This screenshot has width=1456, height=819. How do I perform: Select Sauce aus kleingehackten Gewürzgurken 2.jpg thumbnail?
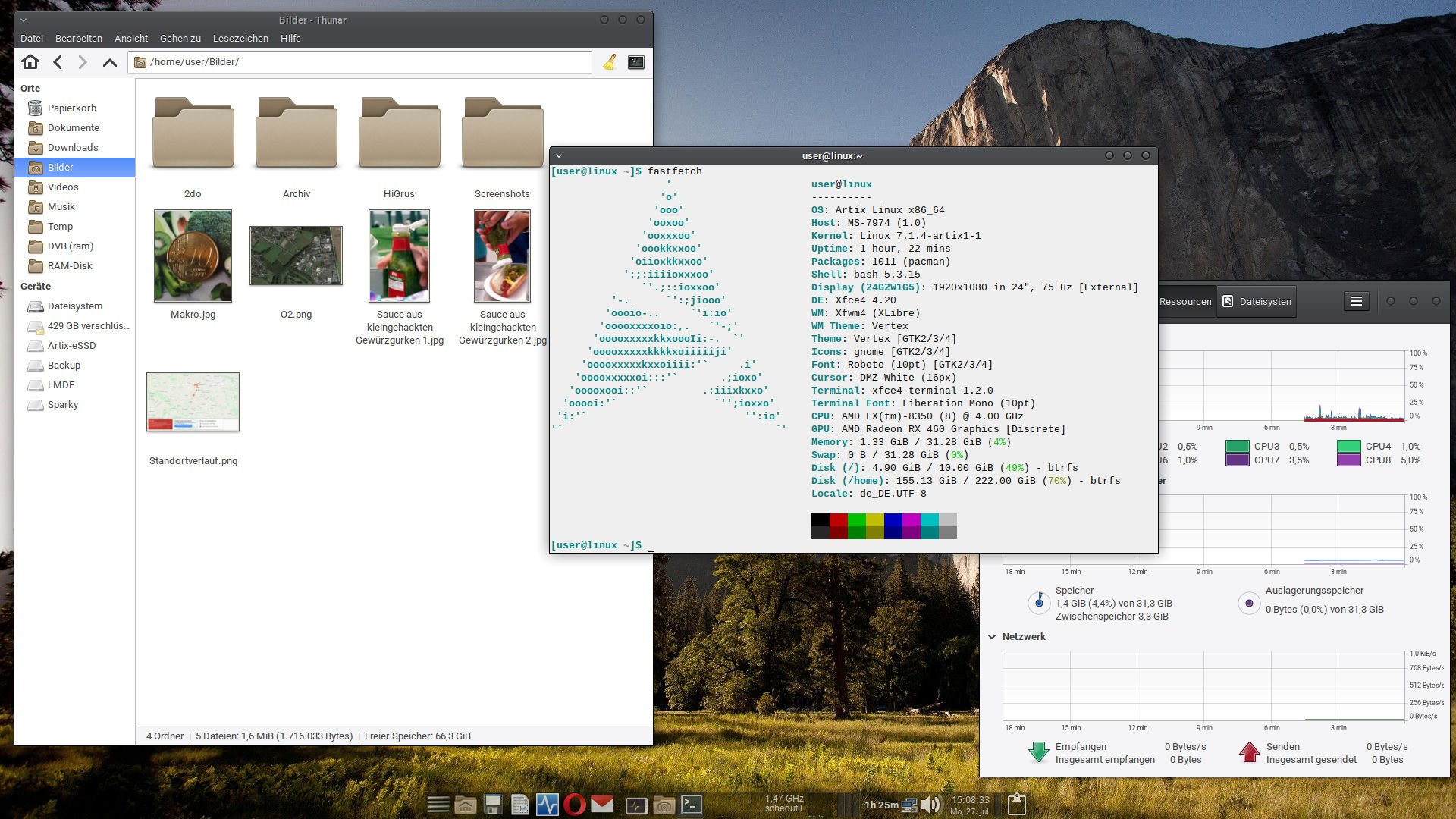point(502,256)
